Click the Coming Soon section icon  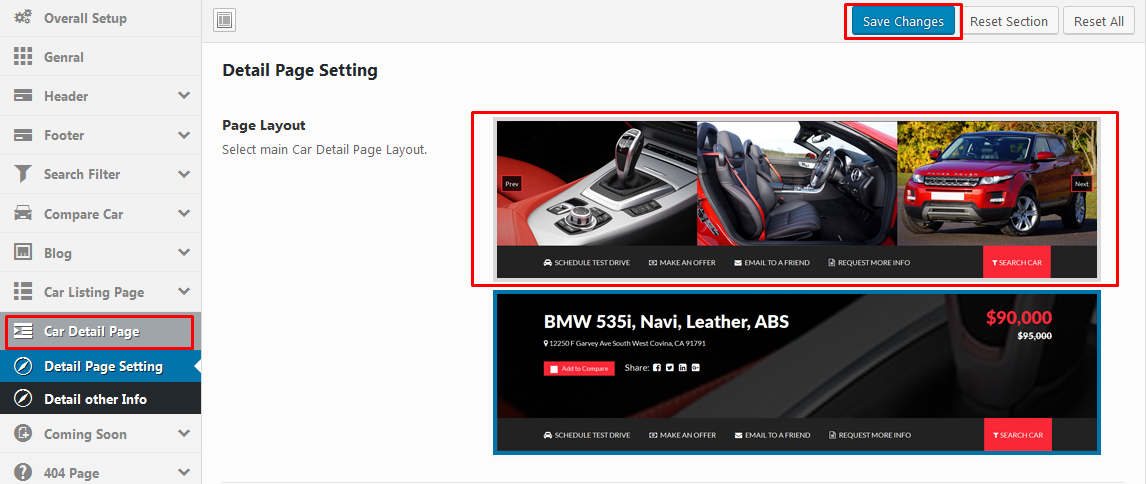pyautogui.click(x=23, y=434)
